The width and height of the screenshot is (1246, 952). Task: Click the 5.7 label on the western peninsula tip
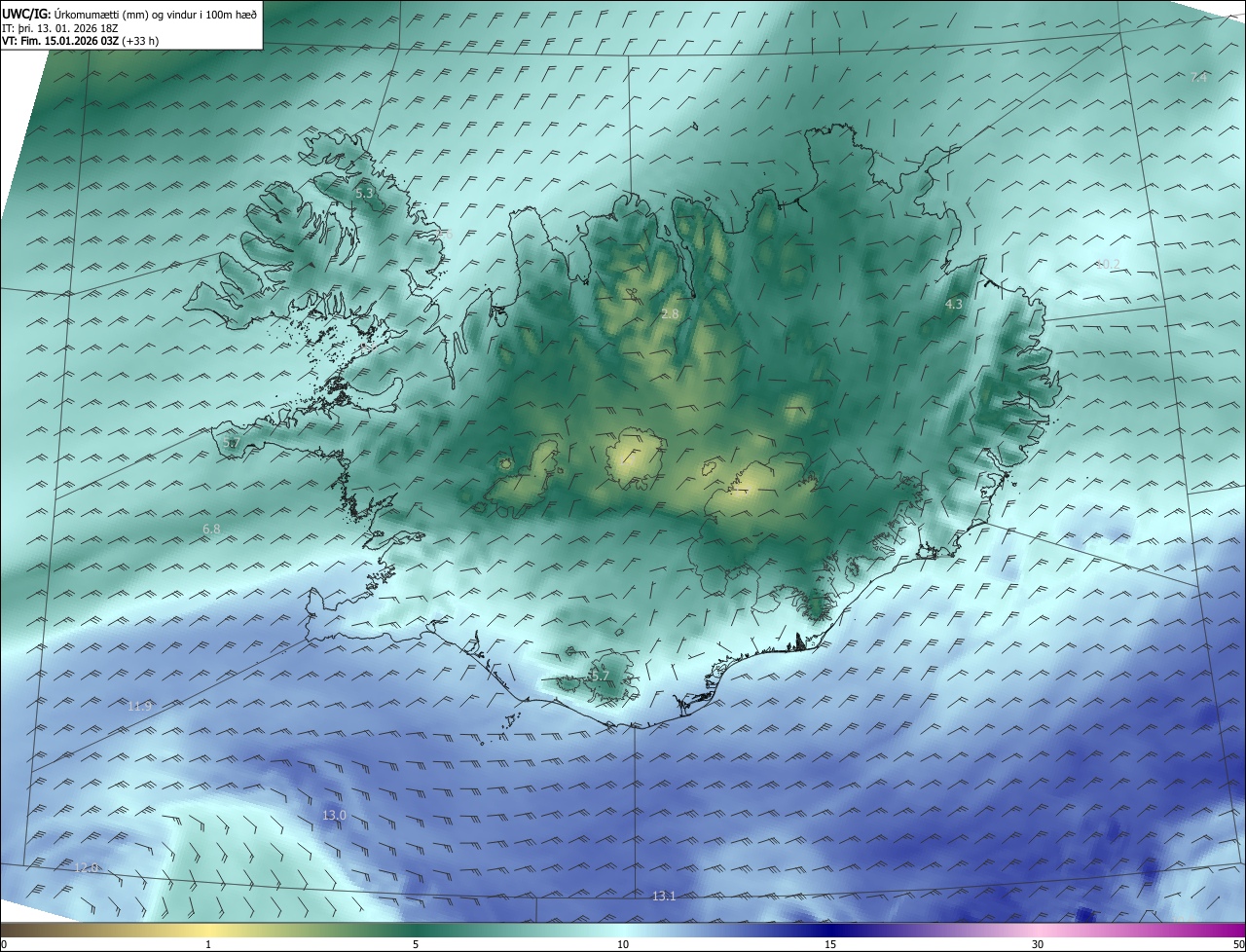[231, 443]
